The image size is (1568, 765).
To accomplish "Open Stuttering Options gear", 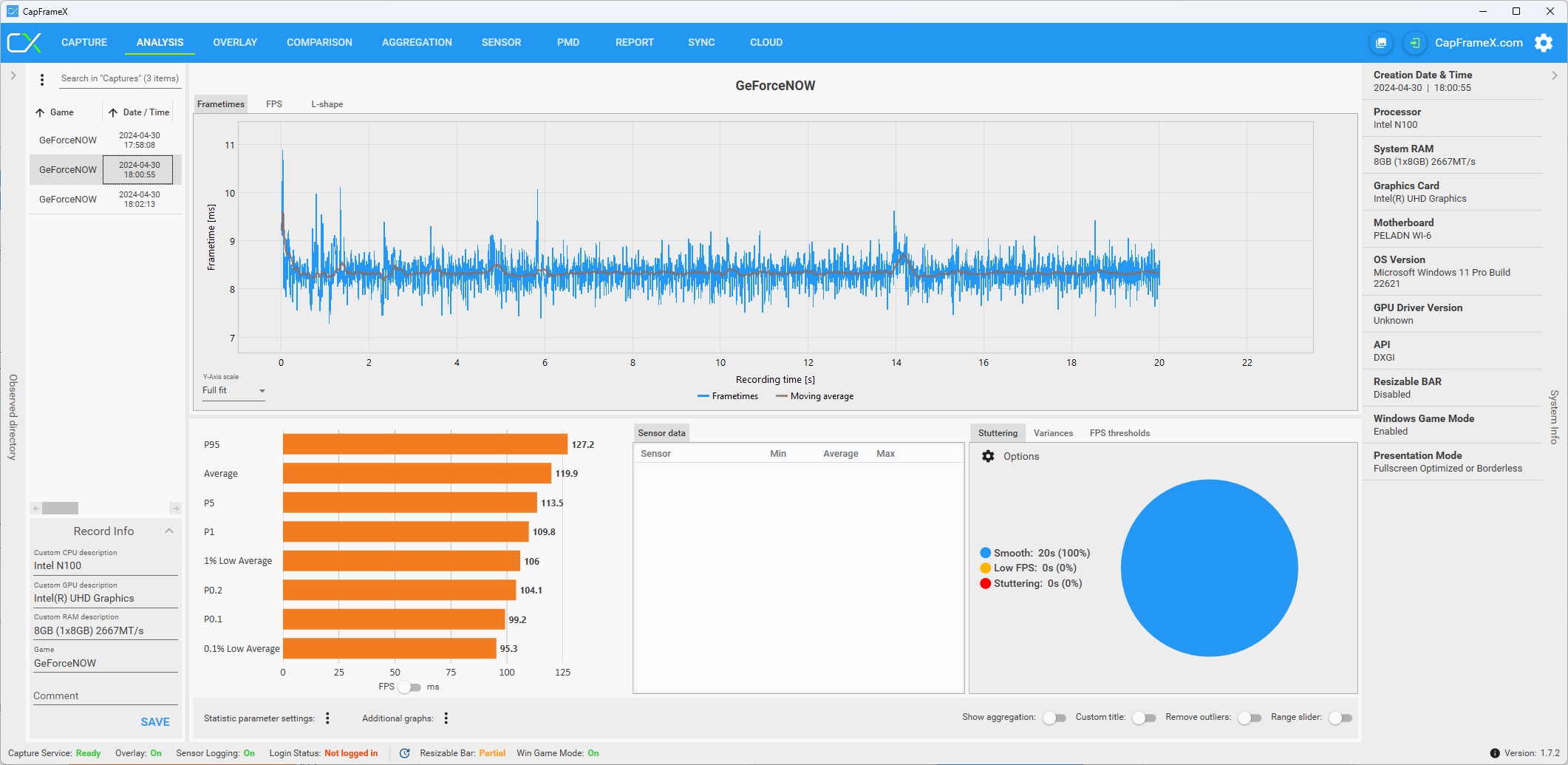I will click(988, 456).
